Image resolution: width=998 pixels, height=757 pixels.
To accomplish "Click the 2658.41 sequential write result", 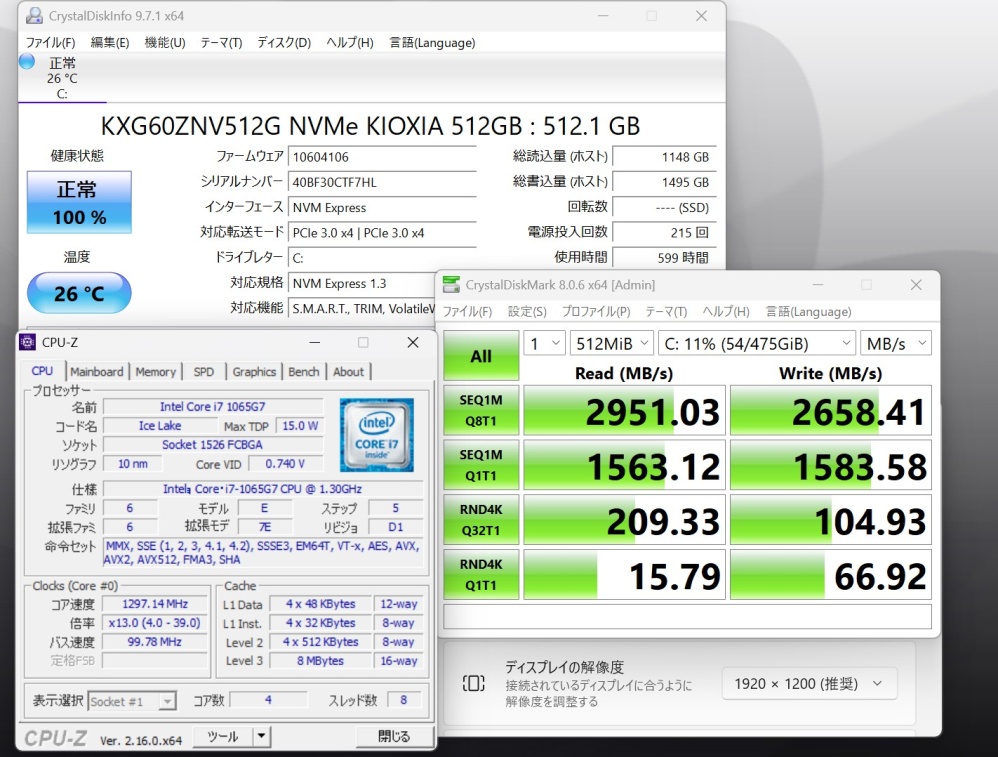I will (x=831, y=411).
